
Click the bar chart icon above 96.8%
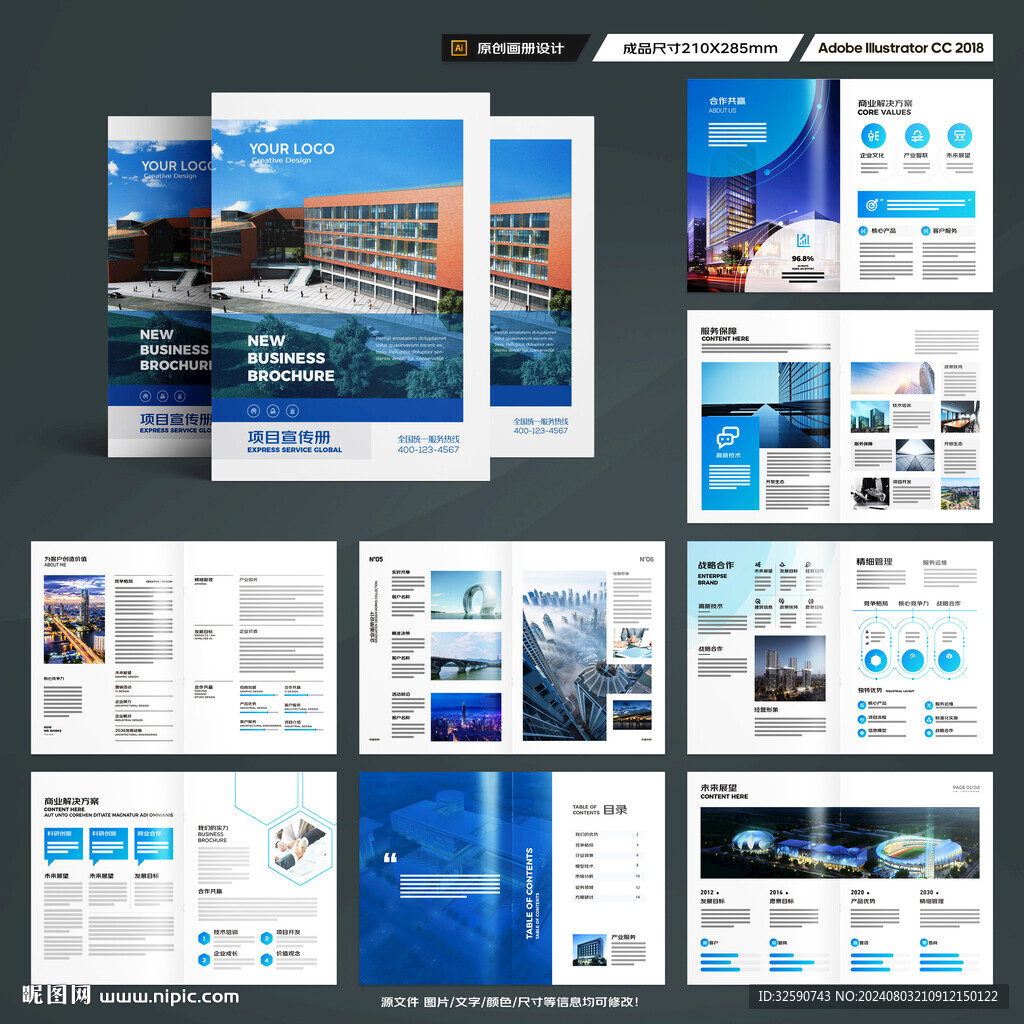click(x=803, y=240)
